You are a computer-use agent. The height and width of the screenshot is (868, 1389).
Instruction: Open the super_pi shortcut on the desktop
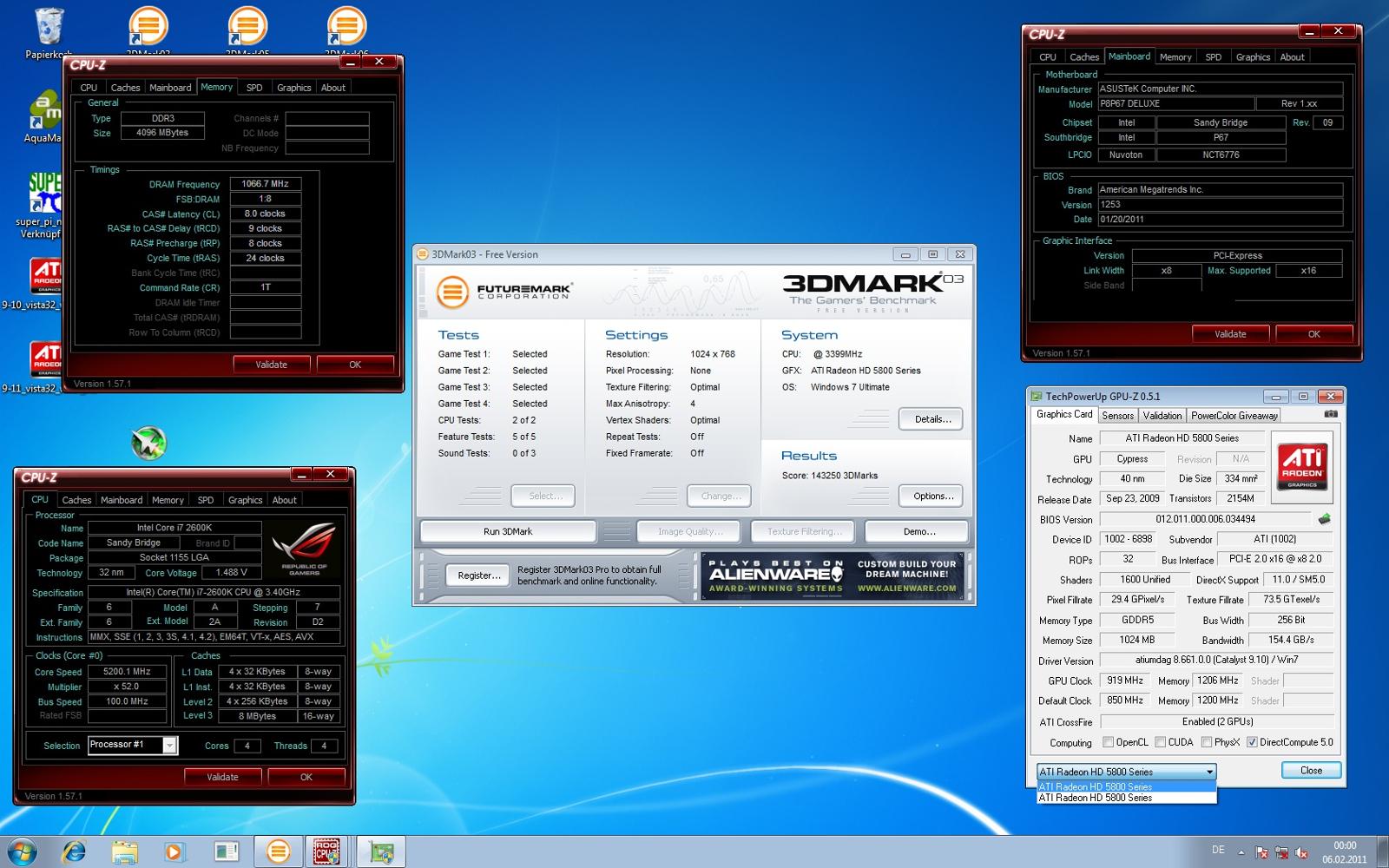[x=45, y=193]
